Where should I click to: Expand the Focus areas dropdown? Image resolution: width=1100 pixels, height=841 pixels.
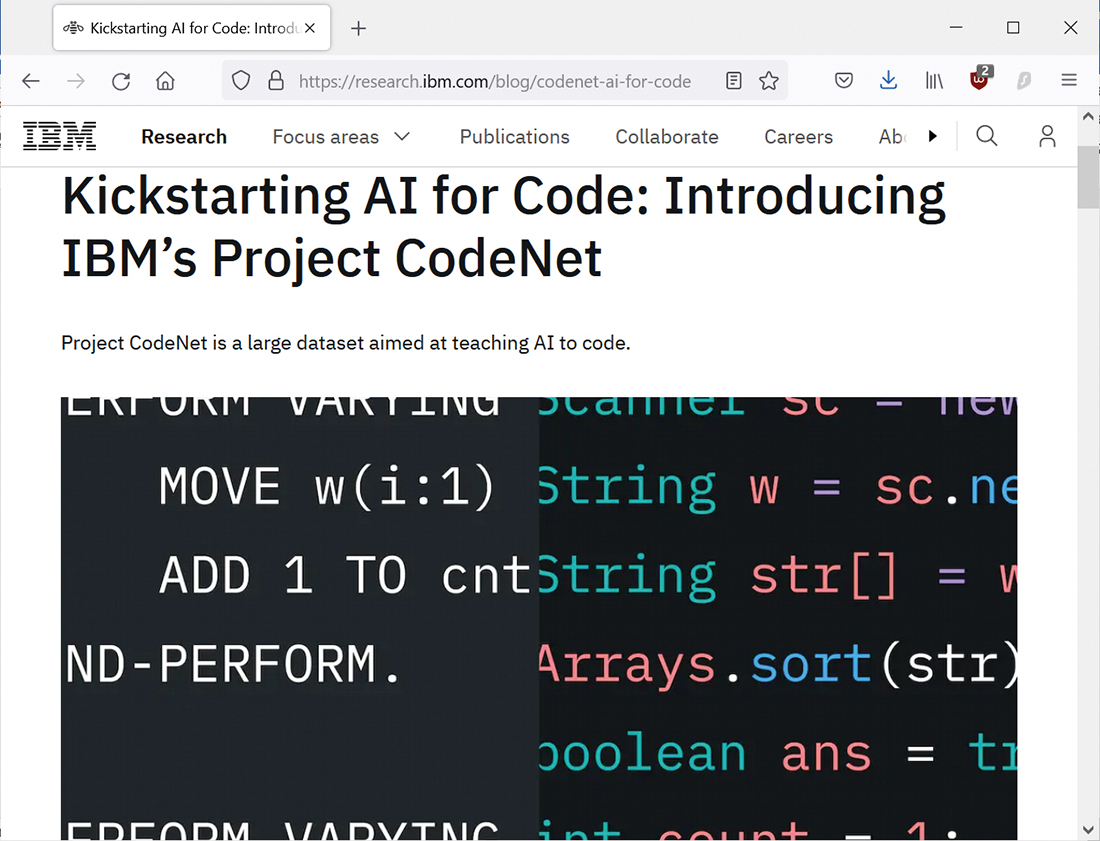click(x=342, y=137)
